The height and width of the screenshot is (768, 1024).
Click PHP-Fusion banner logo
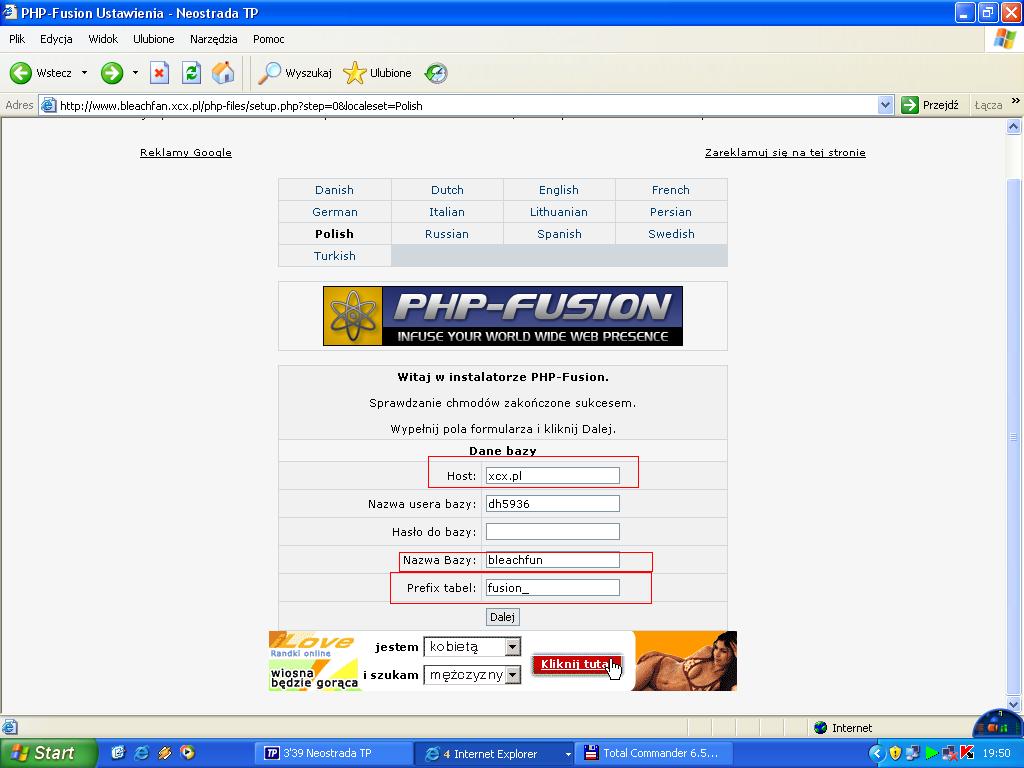pos(503,316)
